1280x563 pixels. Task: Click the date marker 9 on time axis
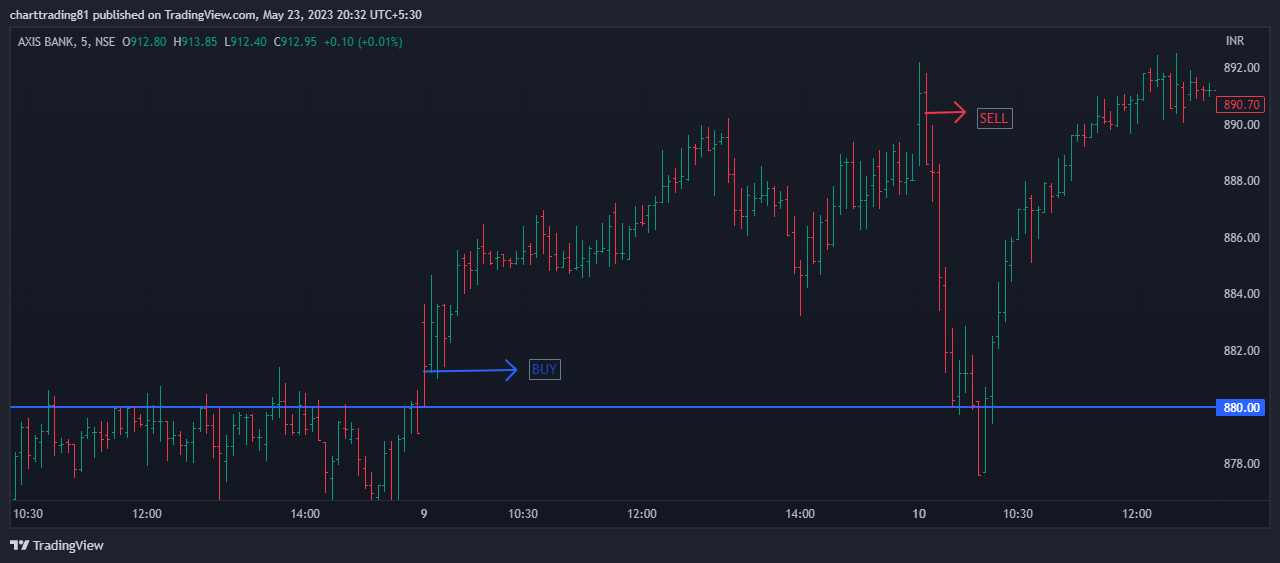pyautogui.click(x=424, y=514)
